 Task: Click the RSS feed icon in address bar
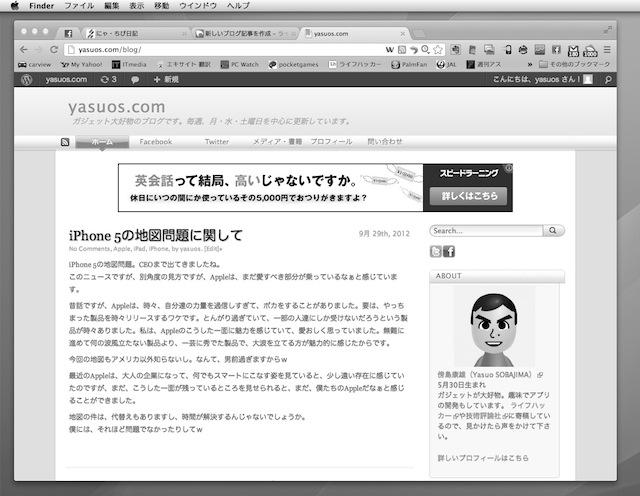point(402,49)
